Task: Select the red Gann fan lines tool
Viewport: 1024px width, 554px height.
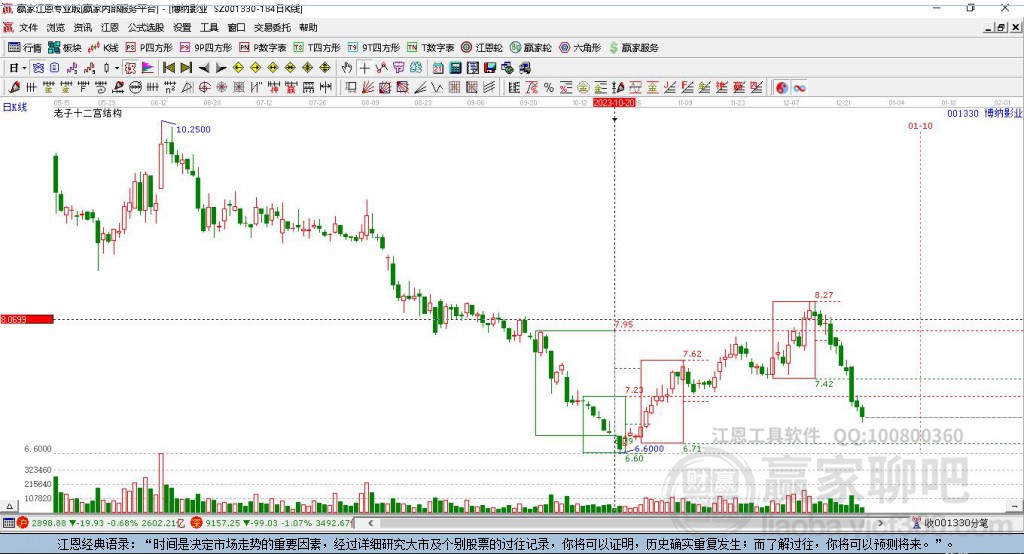Action: click(368, 88)
